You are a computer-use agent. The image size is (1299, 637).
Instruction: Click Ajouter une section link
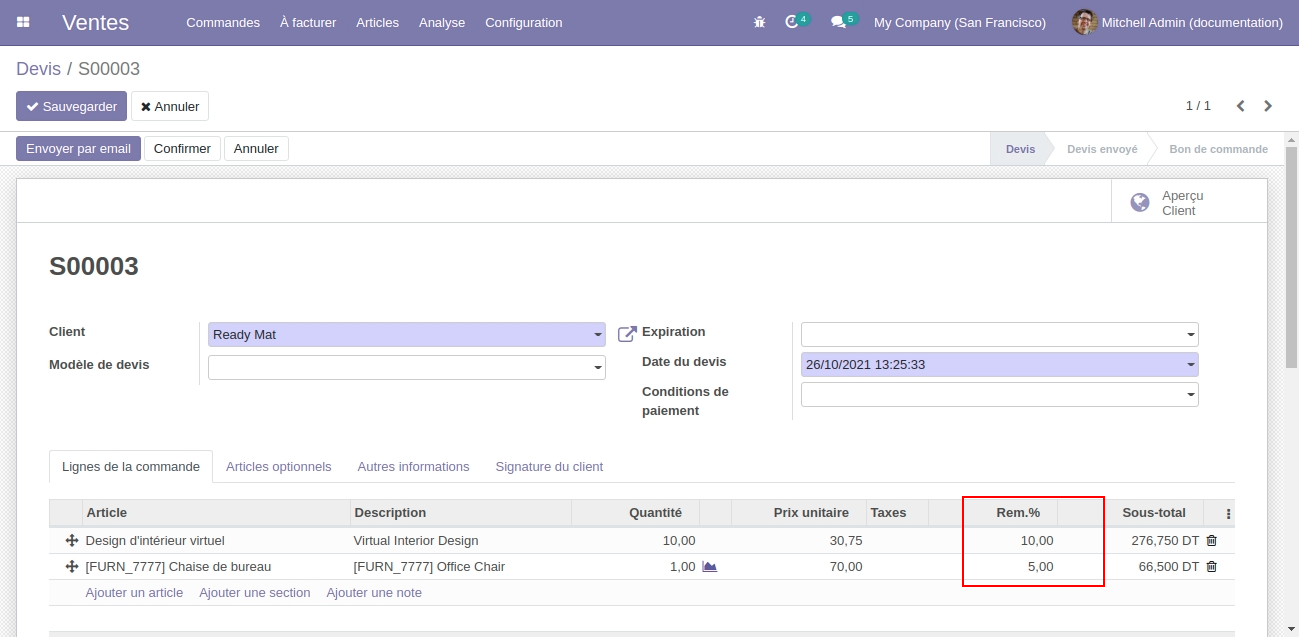point(255,593)
